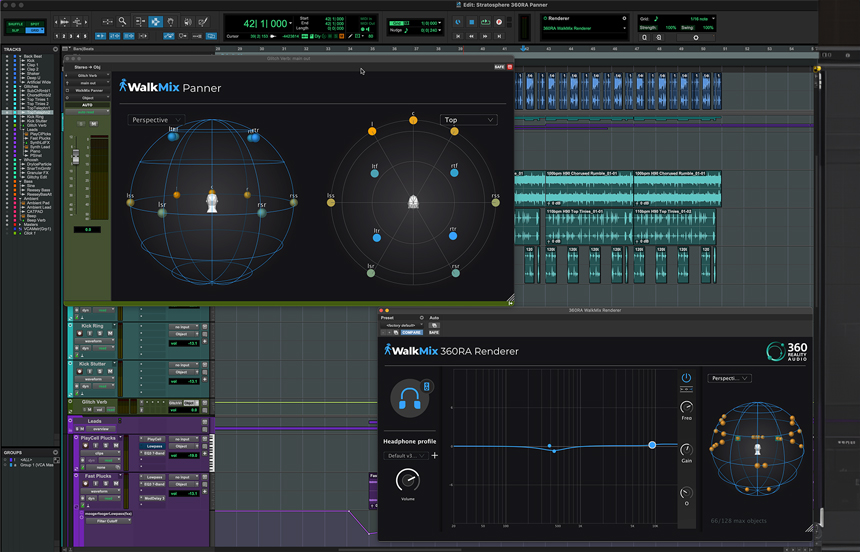Open Kick Stutter Object output selector

(x=184, y=371)
